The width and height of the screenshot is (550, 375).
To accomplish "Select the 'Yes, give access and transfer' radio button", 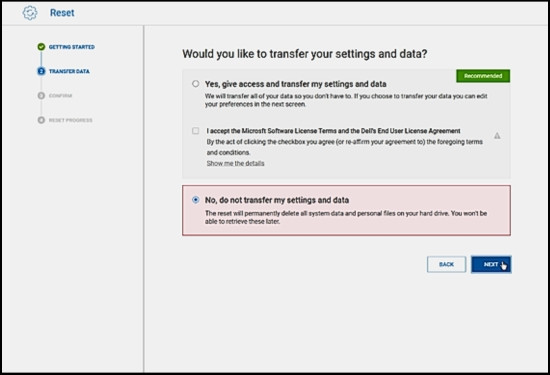I will (x=195, y=83).
